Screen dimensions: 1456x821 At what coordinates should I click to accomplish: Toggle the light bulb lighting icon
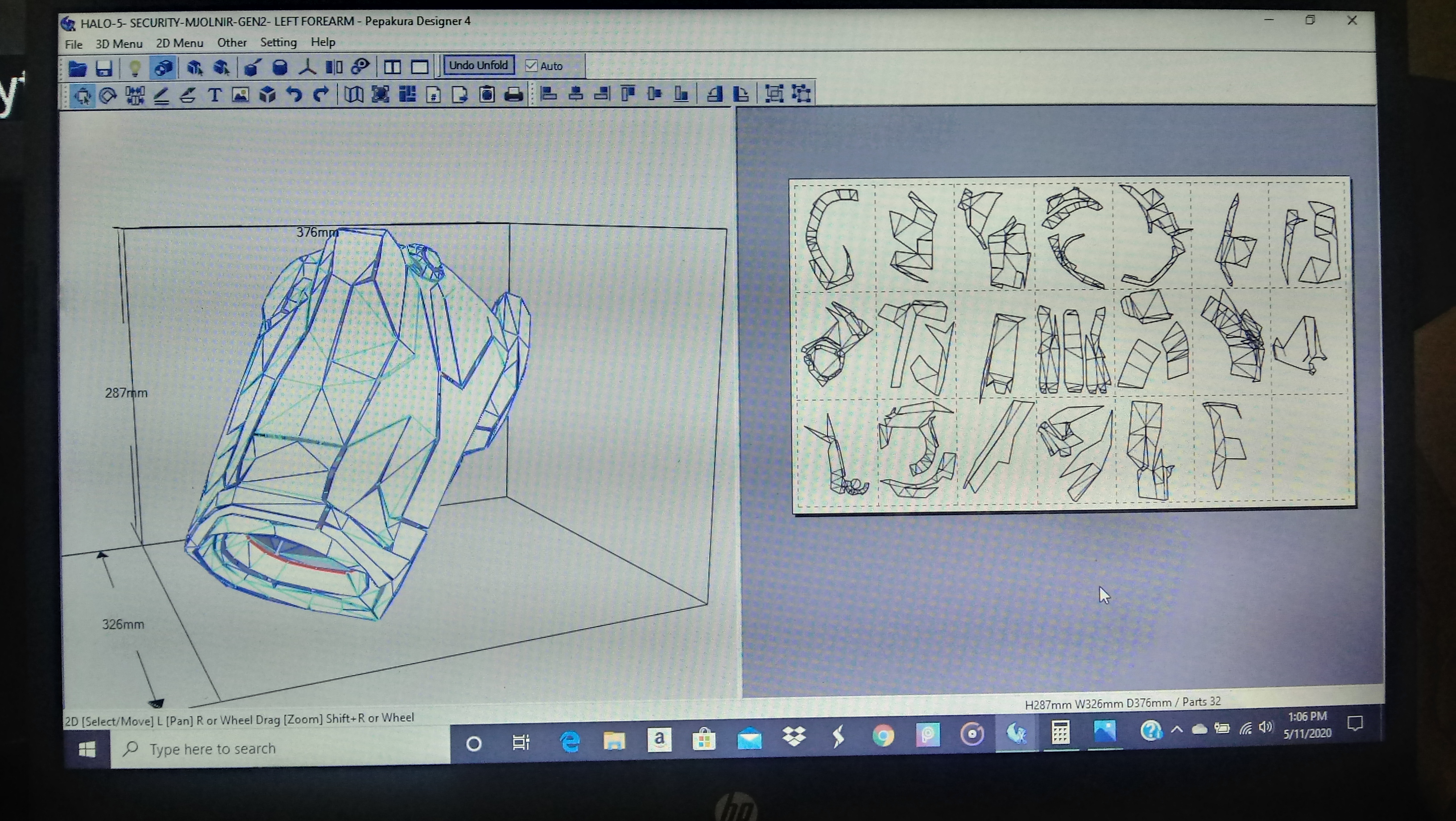[135, 68]
